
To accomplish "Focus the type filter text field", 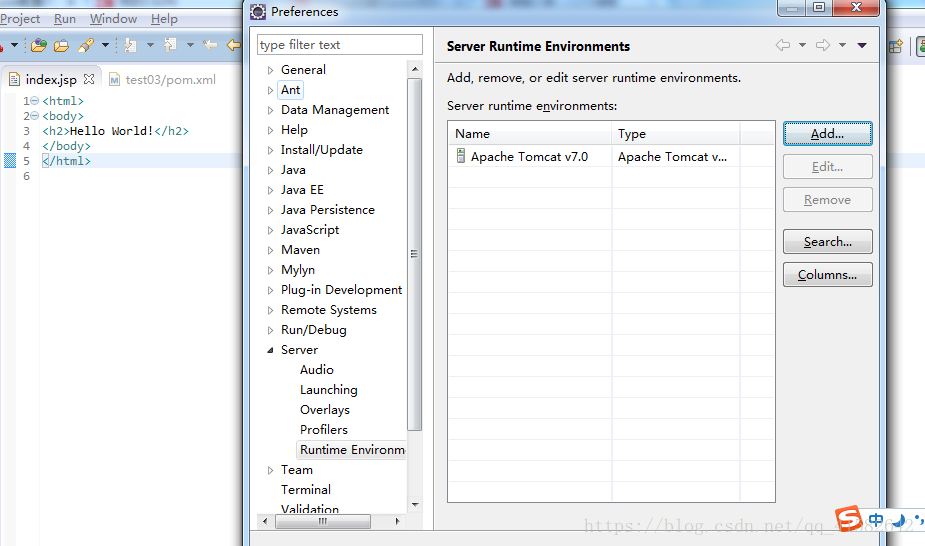I will pyautogui.click(x=340, y=45).
